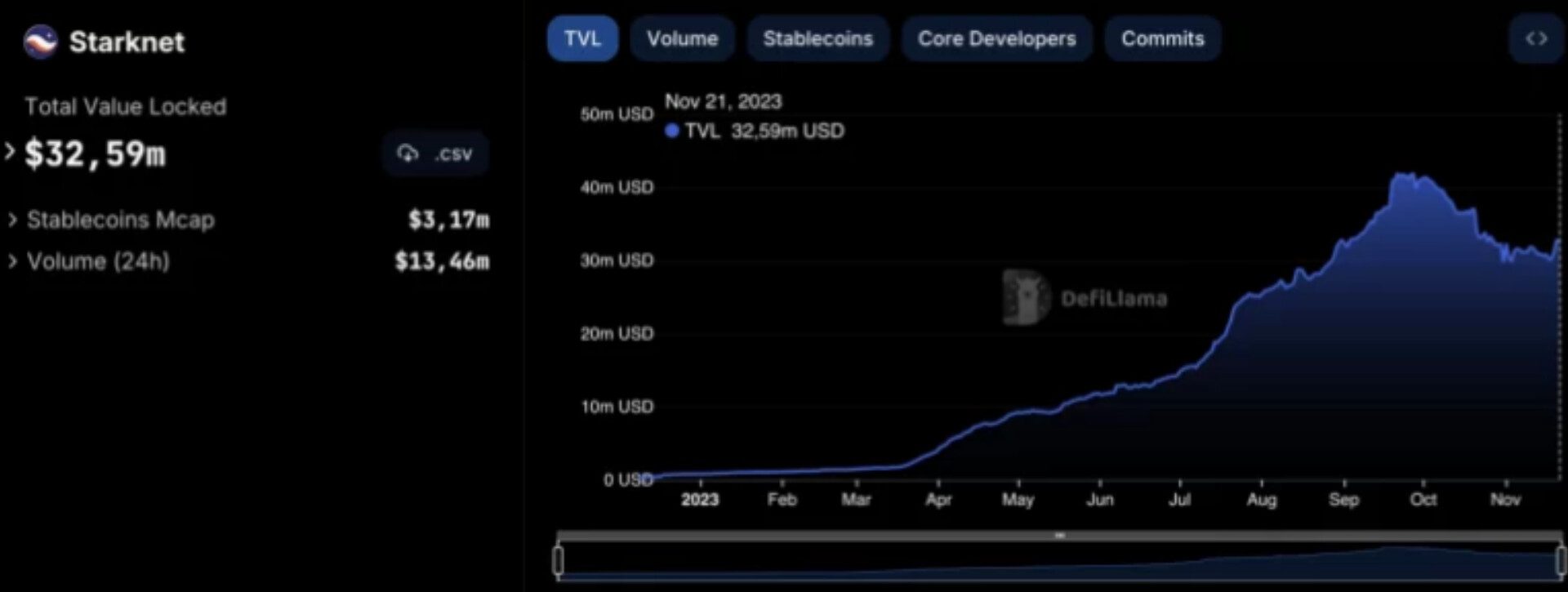The image size is (1568, 592).
Task: Expand the Stablecoins Mcap row chevron
Action: [x=12, y=220]
